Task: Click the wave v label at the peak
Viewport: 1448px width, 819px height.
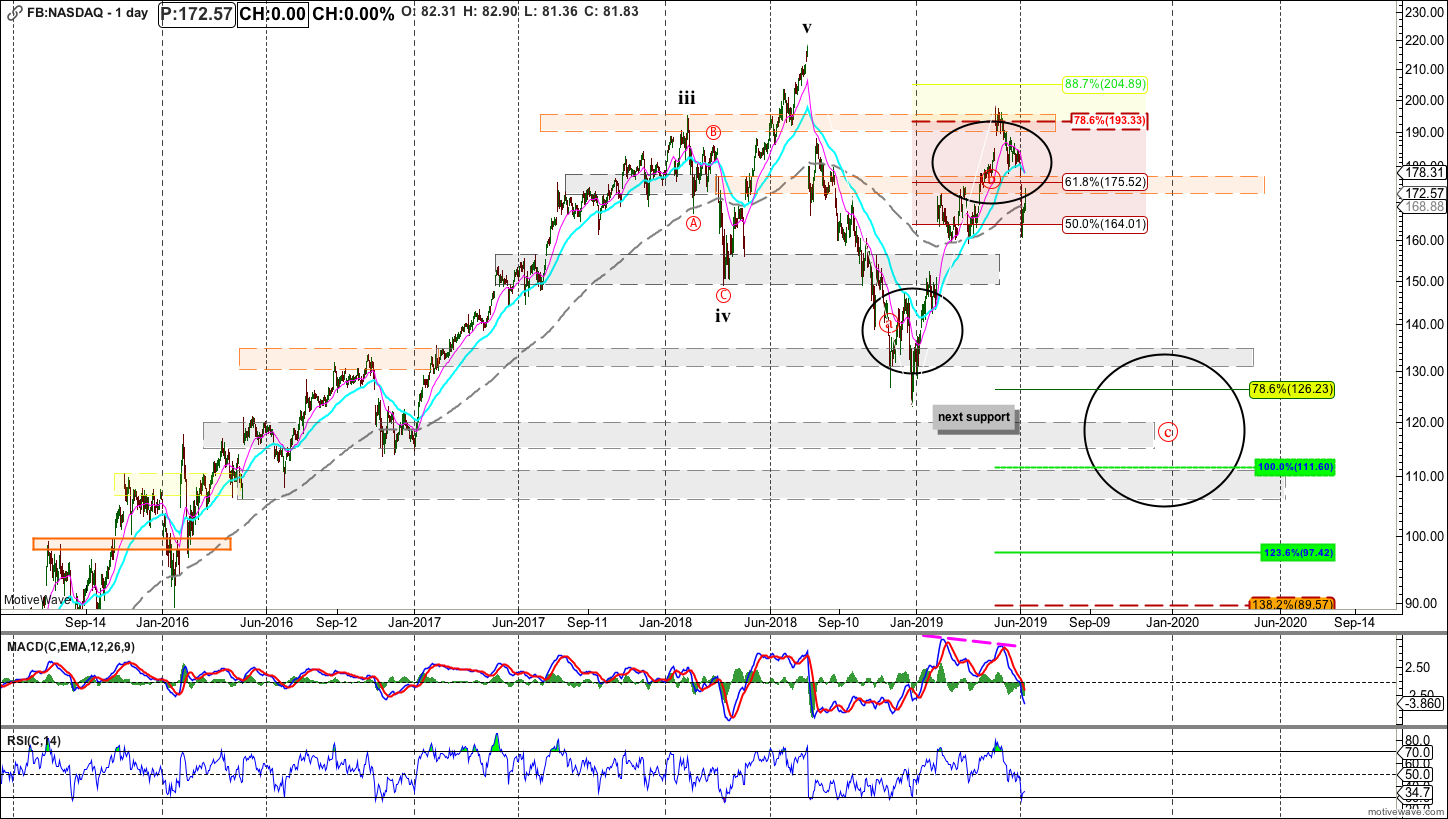Action: click(x=806, y=28)
